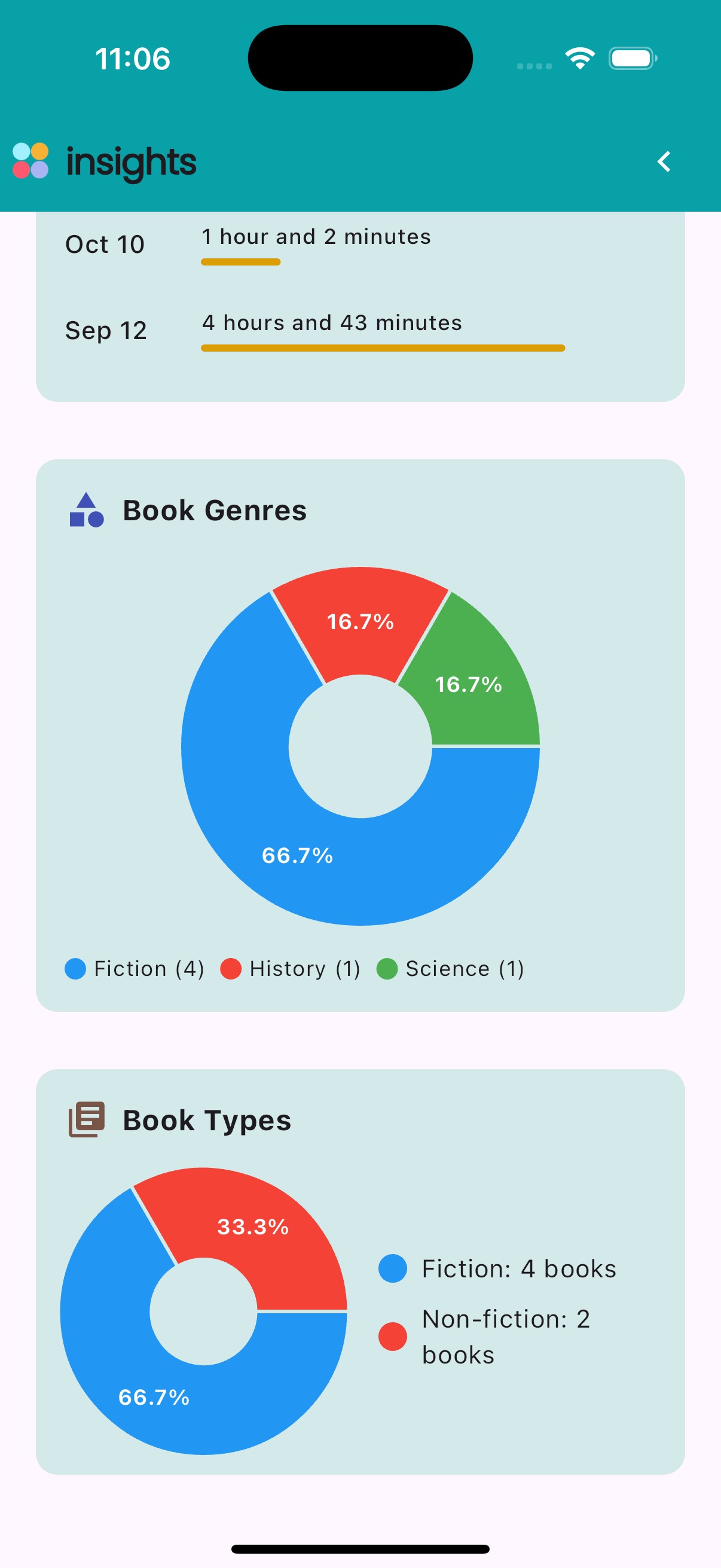Image resolution: width=721 pixels, height=1568 pixels.
Task: Tap the Book Types library icon
Action: click(x=87, y=1119)
